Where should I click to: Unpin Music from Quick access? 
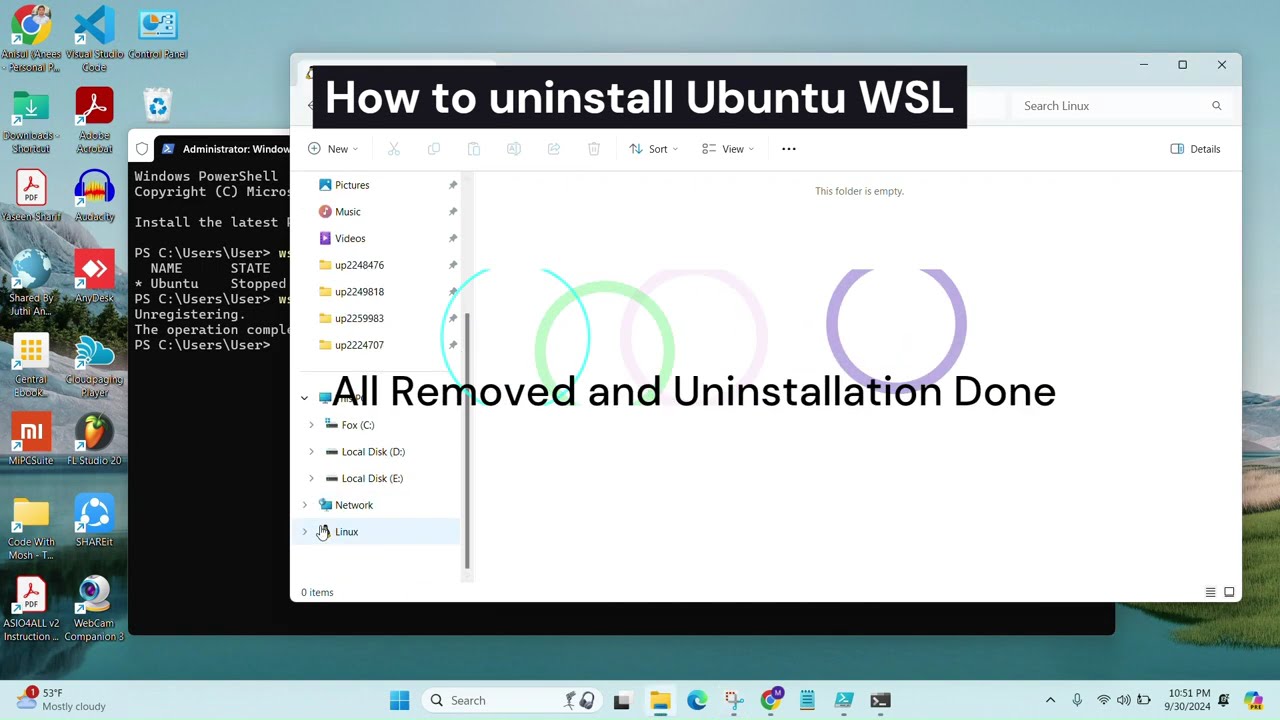(x=453, y=212)
